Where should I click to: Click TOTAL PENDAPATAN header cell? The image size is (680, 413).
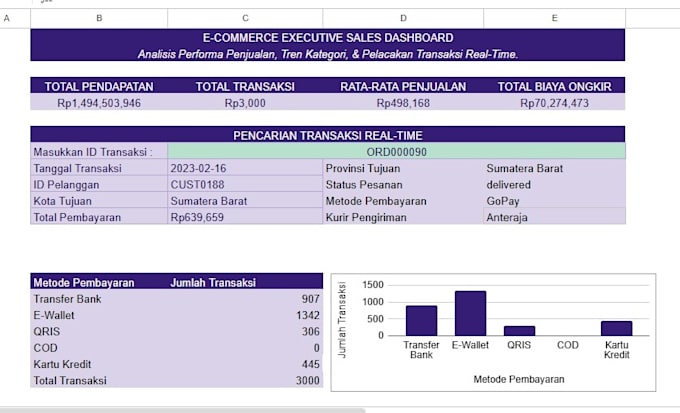[99, 86]
